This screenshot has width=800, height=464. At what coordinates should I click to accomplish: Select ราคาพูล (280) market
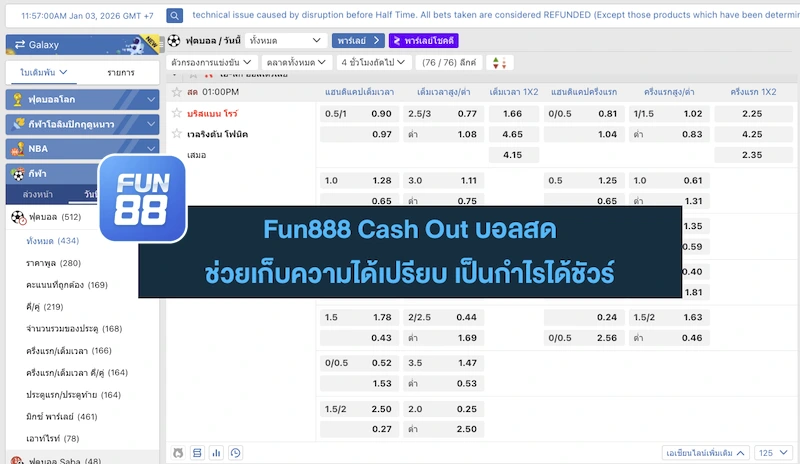click(54, 263)
